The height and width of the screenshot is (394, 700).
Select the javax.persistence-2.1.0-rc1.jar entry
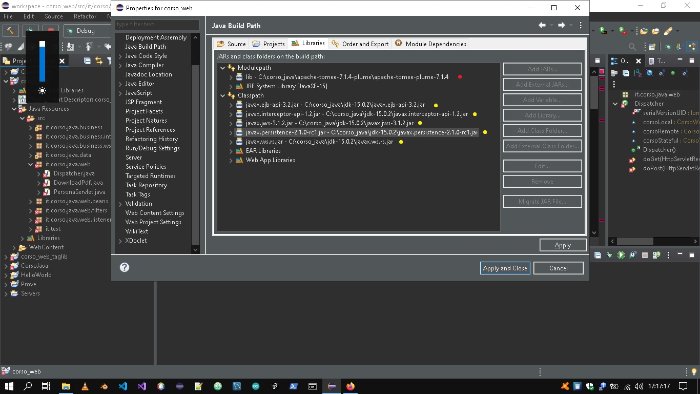pyautogui.click(x=357, y=133)
